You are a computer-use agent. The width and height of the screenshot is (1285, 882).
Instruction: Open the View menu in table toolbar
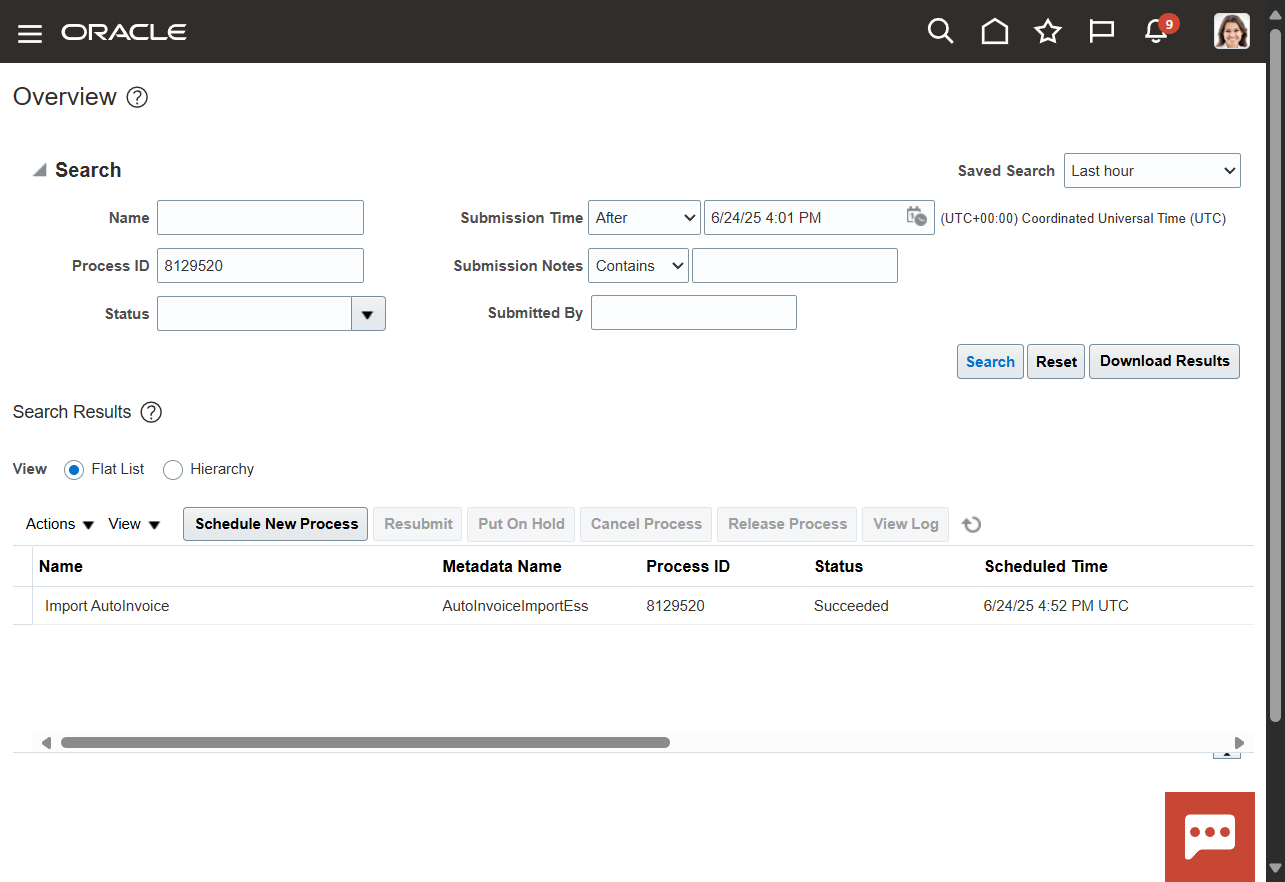[x=134, y=524]
